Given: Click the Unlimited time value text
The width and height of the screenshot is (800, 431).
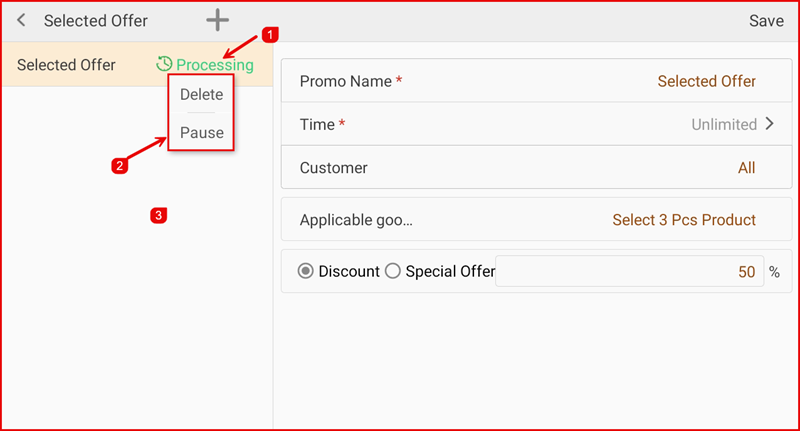Looking at the screenshot, I should point(724,125).
